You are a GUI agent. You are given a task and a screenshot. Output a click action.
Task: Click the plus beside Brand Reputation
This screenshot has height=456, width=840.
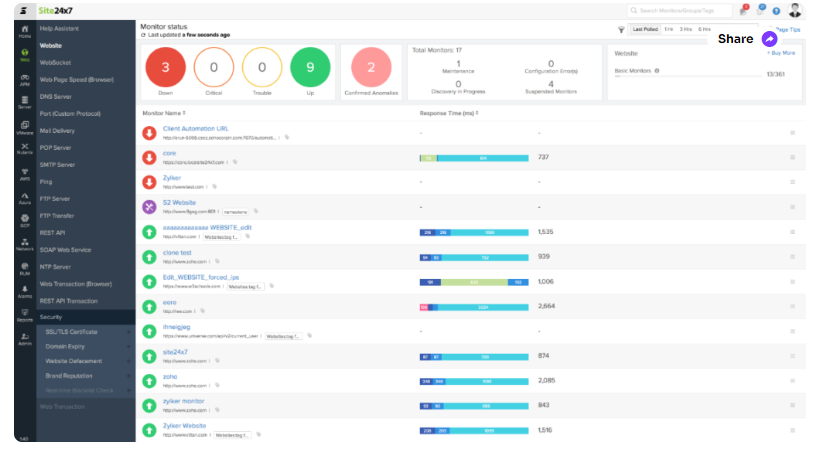coord(129,376)
